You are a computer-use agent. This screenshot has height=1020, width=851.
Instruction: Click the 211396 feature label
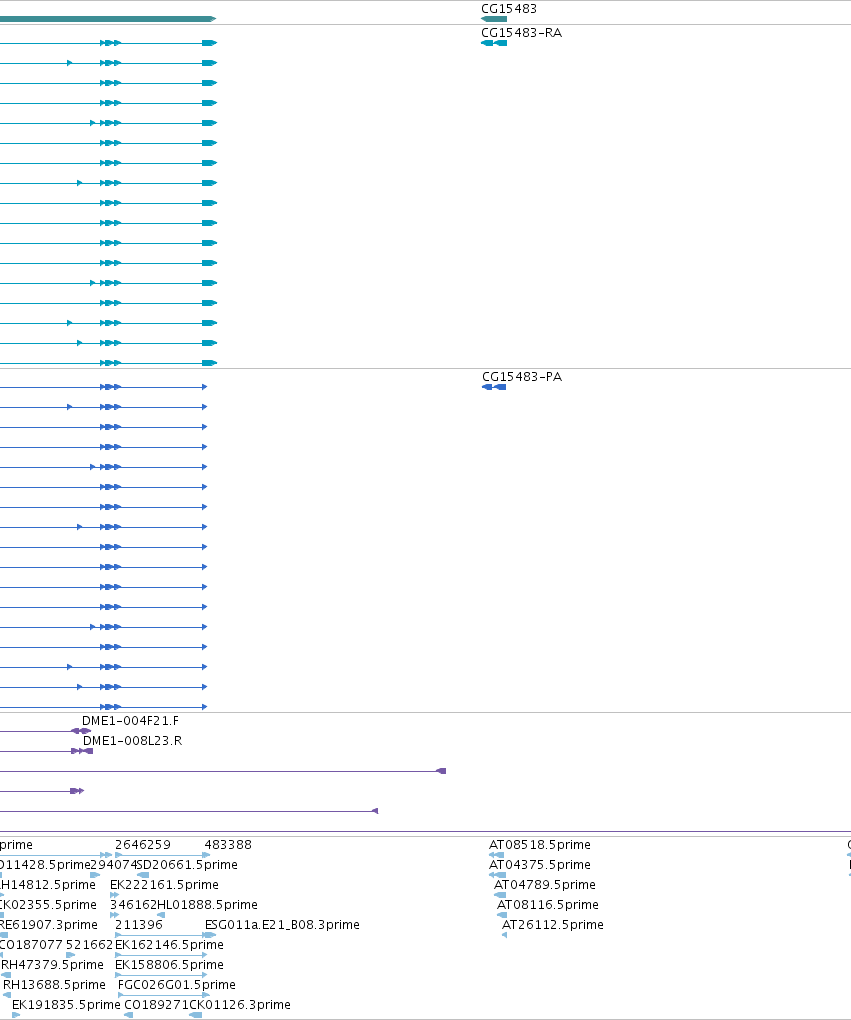(139, 925)
